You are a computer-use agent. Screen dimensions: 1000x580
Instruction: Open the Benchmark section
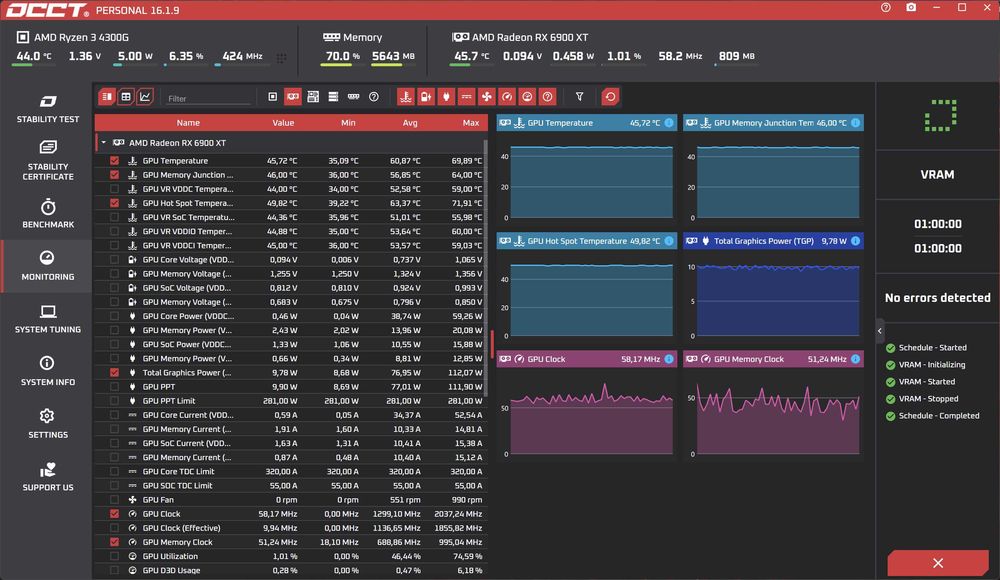point(48,214)
